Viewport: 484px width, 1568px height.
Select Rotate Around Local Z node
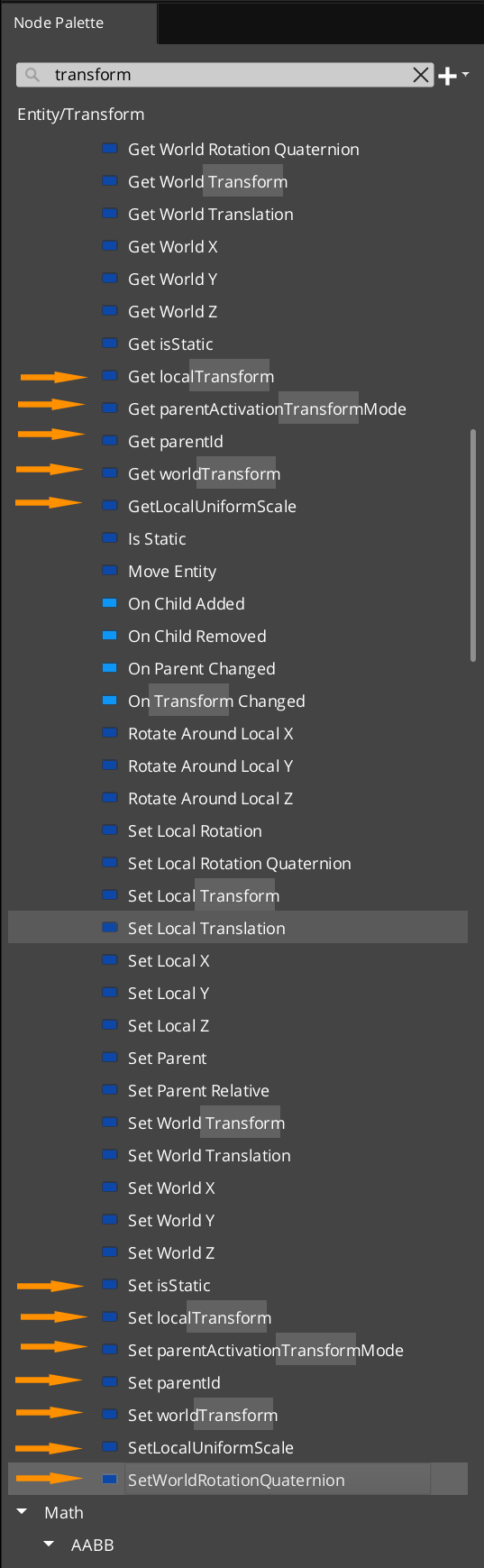pos(210,798)
